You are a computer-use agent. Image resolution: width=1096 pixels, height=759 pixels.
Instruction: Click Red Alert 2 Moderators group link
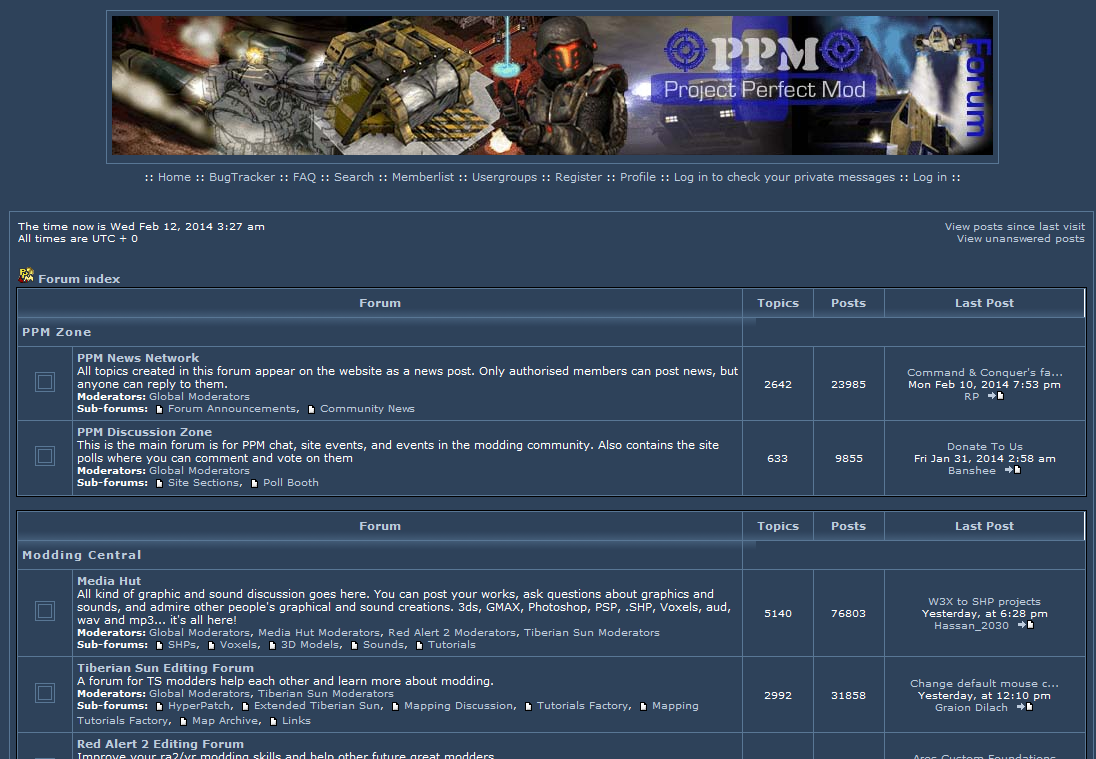452,632
